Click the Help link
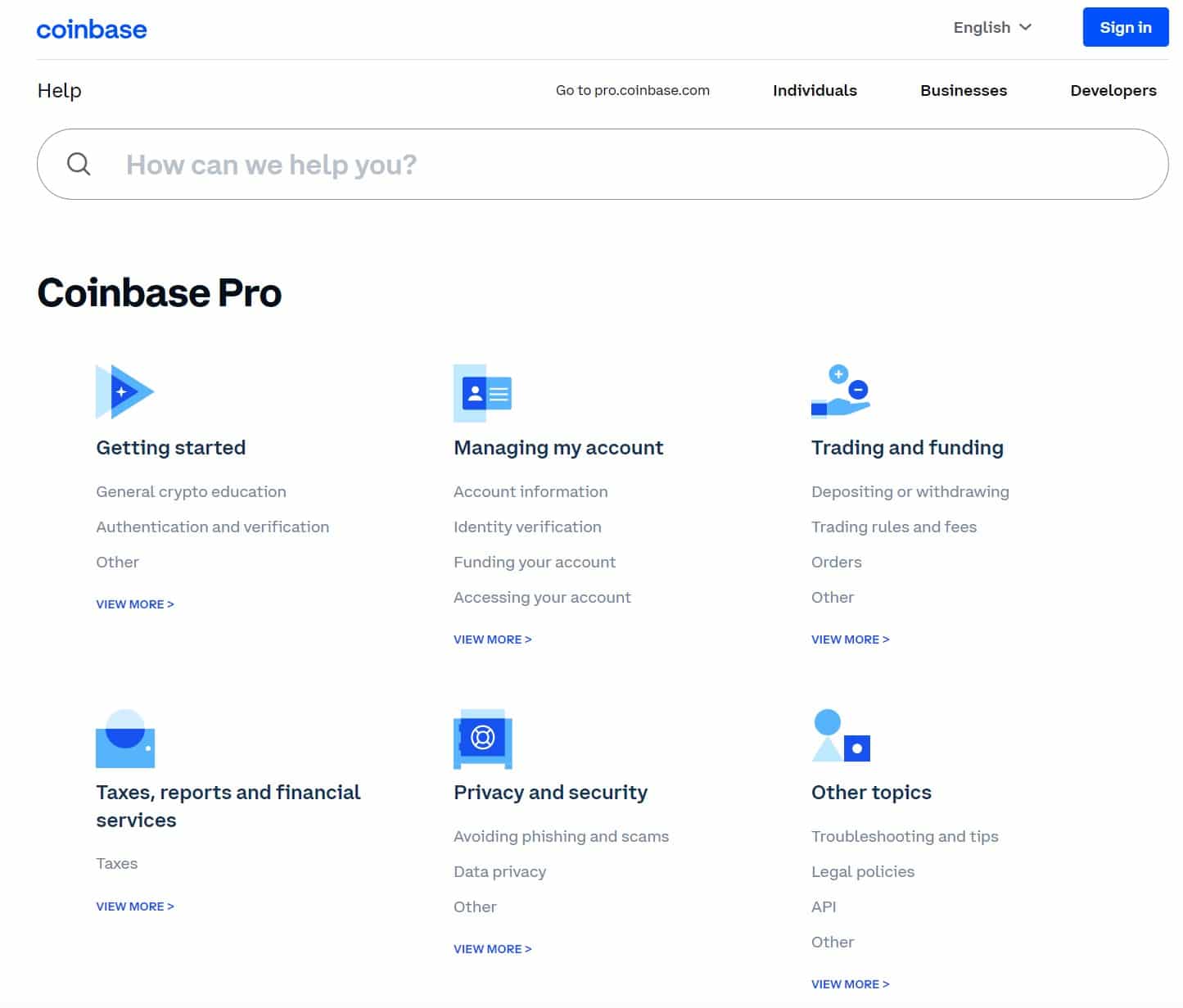The height and width of the screenshot is (1008, 1183). click(60, 90)
